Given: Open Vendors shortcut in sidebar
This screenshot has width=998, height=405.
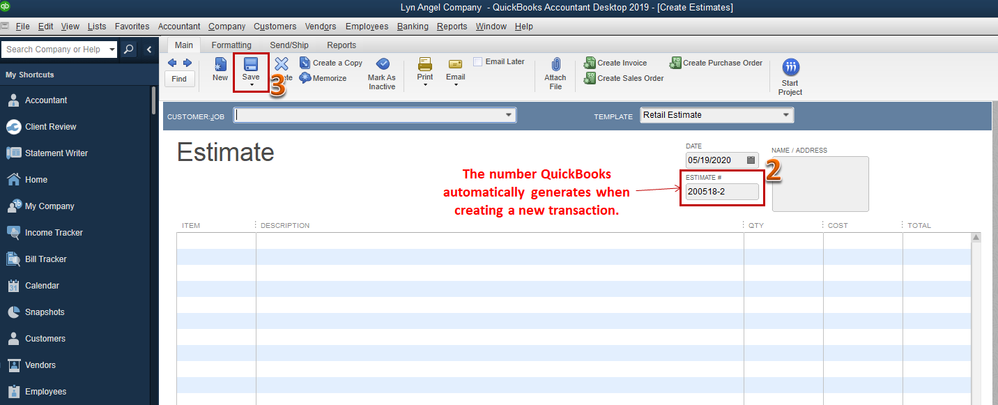Looking at the screenshot, I should click(40, 365).
